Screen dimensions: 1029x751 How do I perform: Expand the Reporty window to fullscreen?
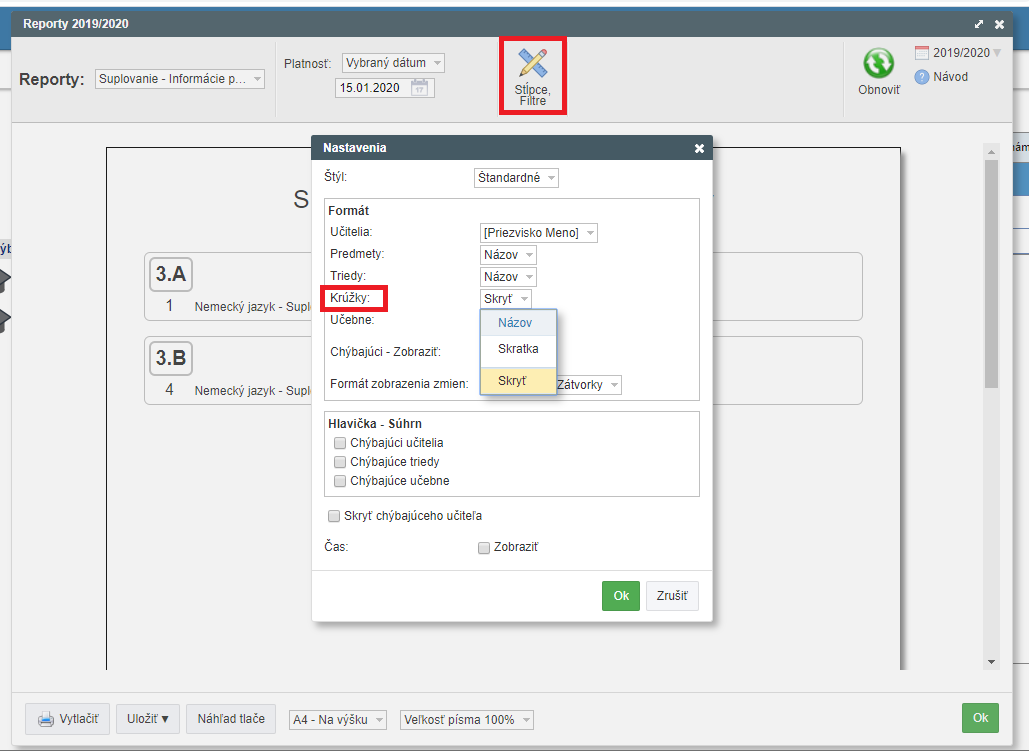[x=978, y=24]
